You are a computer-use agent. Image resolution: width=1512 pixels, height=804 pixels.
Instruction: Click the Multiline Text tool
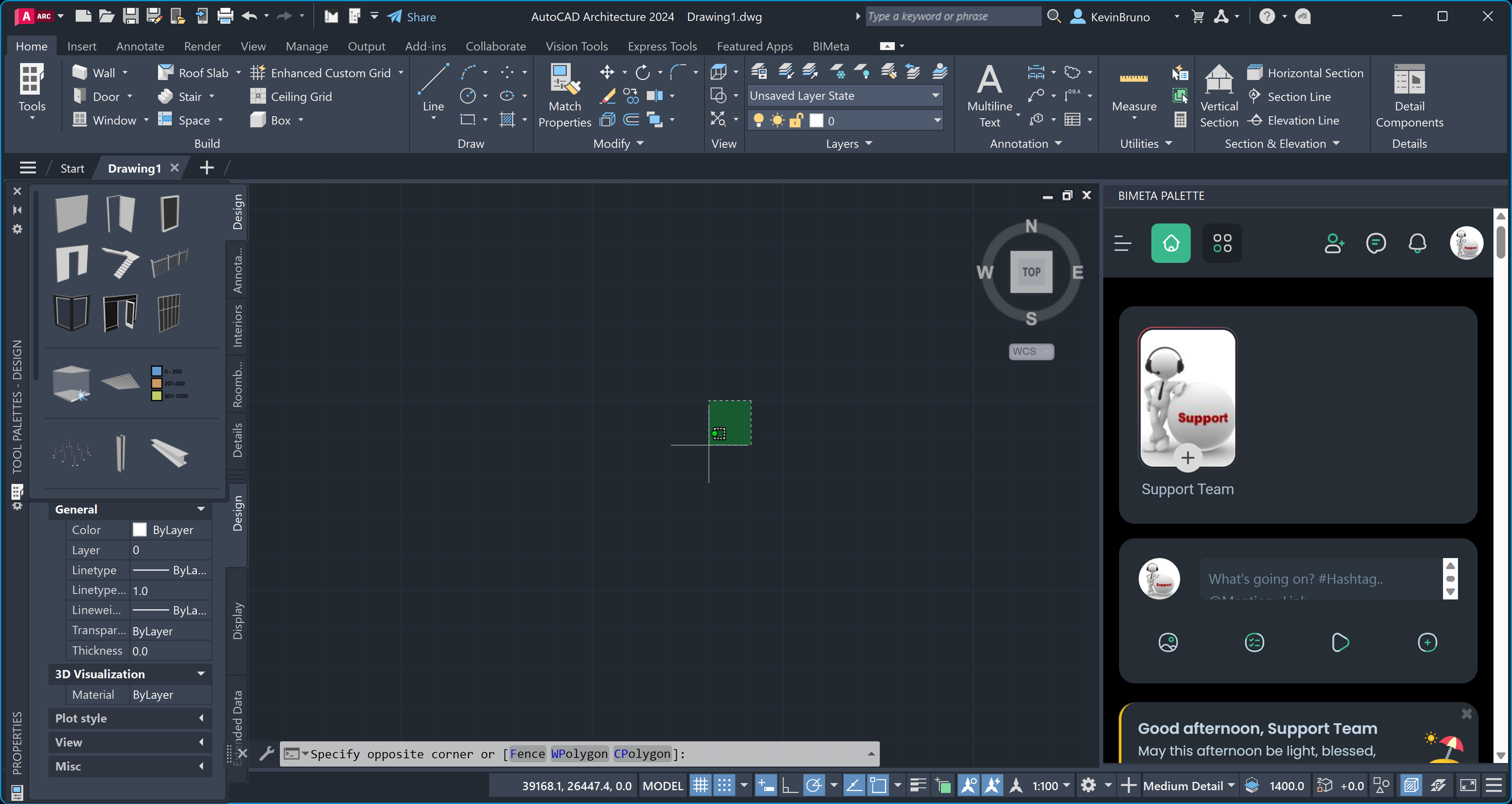[x=990, y=96]
